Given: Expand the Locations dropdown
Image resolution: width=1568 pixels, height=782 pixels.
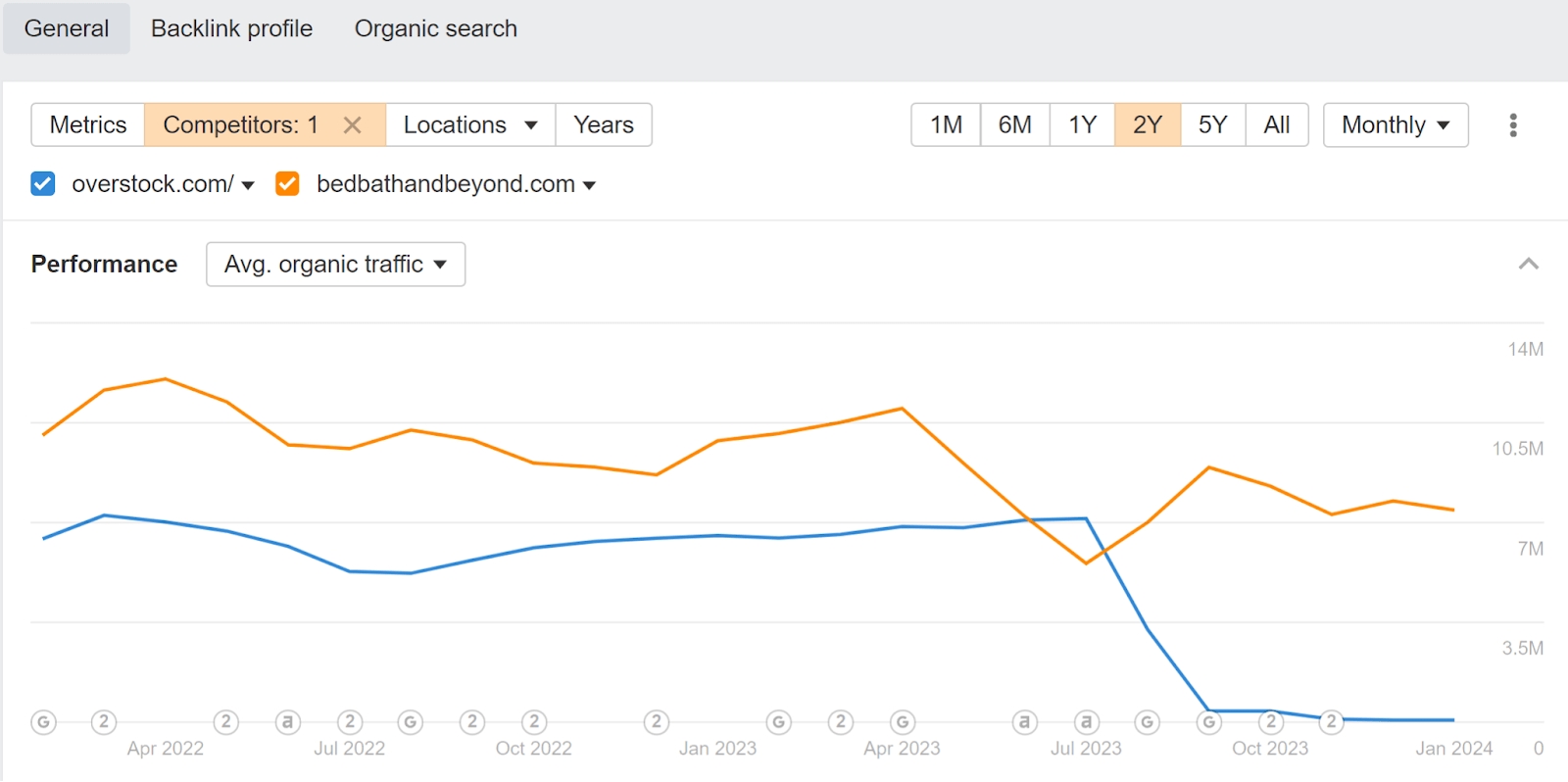Looking at the screenshot, I should click(470, 125).
